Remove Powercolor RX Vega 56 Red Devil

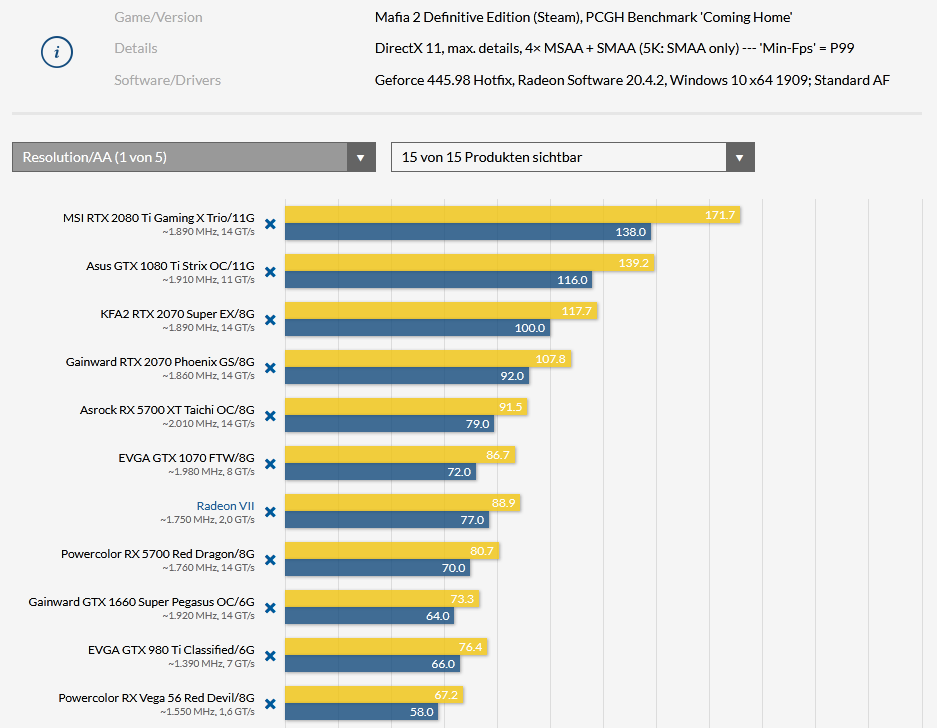pos(271,704)
